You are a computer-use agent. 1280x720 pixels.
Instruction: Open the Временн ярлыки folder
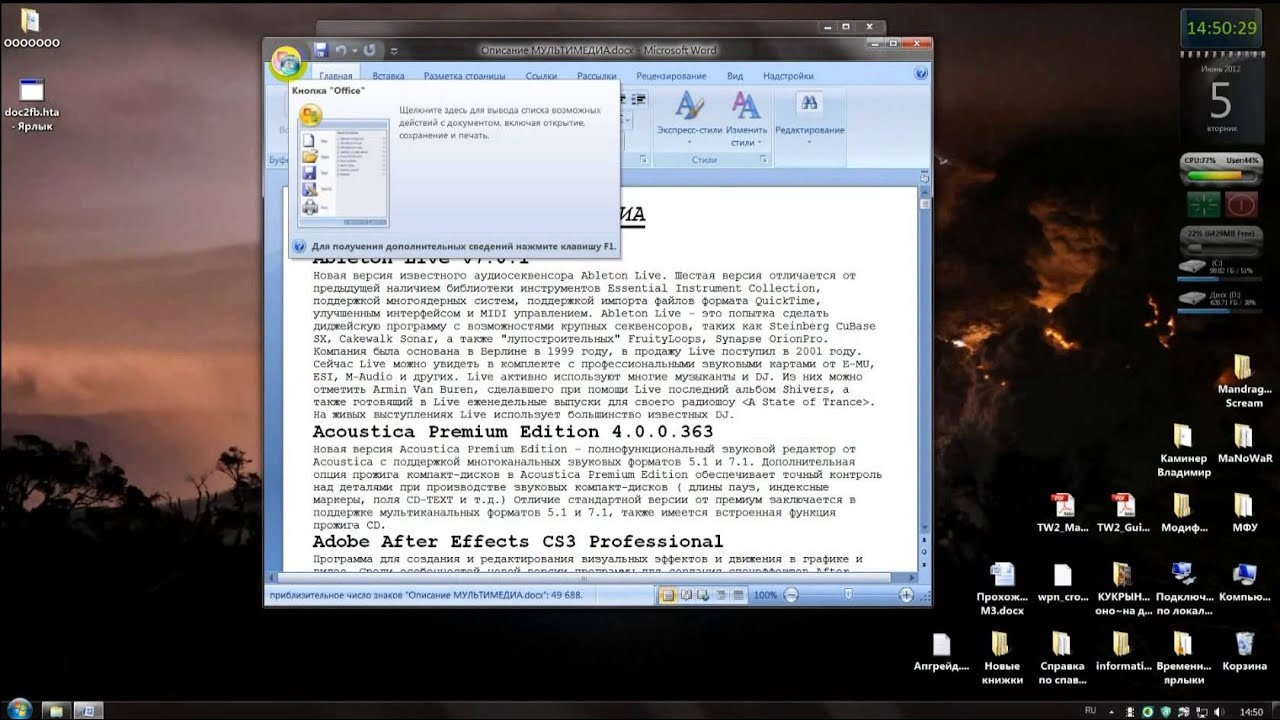click(1184, 658)
